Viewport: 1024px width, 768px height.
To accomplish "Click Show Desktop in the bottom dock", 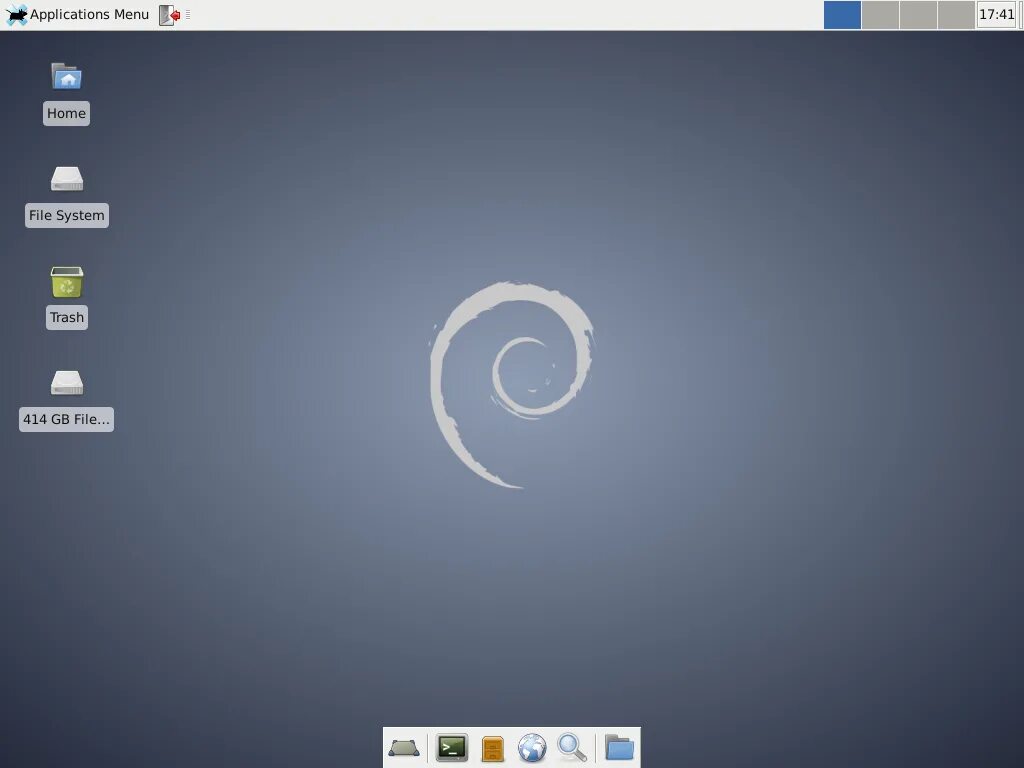I will coord(404,748).
